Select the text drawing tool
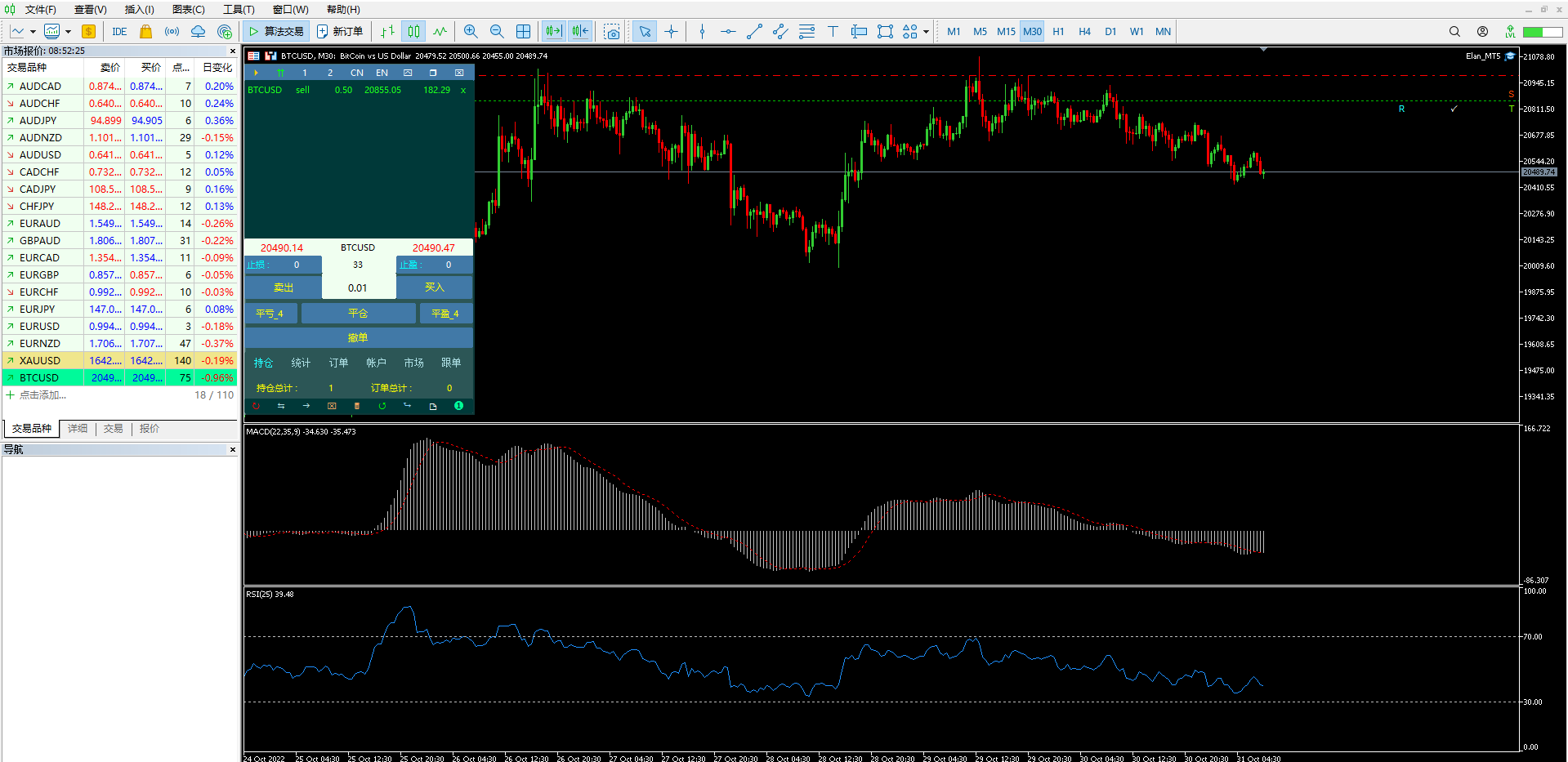This screenshot has width=1568, height=762. [x=833, y=32]
